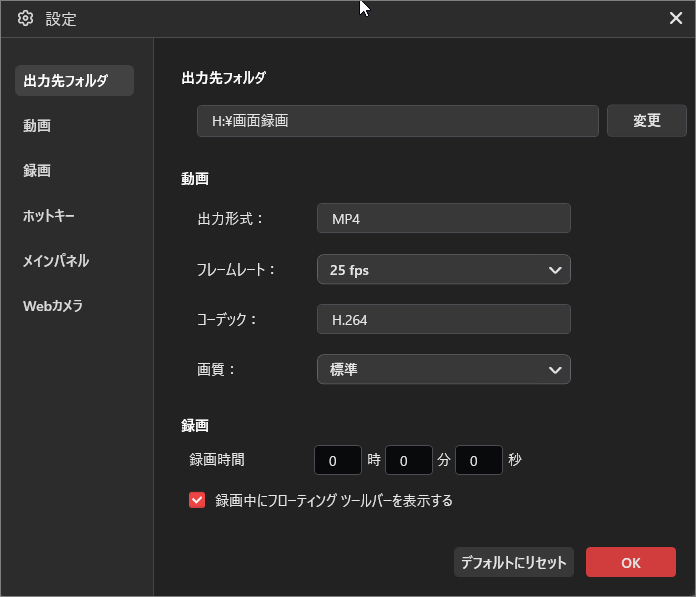
Task: Open the 録画 section in the sidebar
Action: point(37,170)
